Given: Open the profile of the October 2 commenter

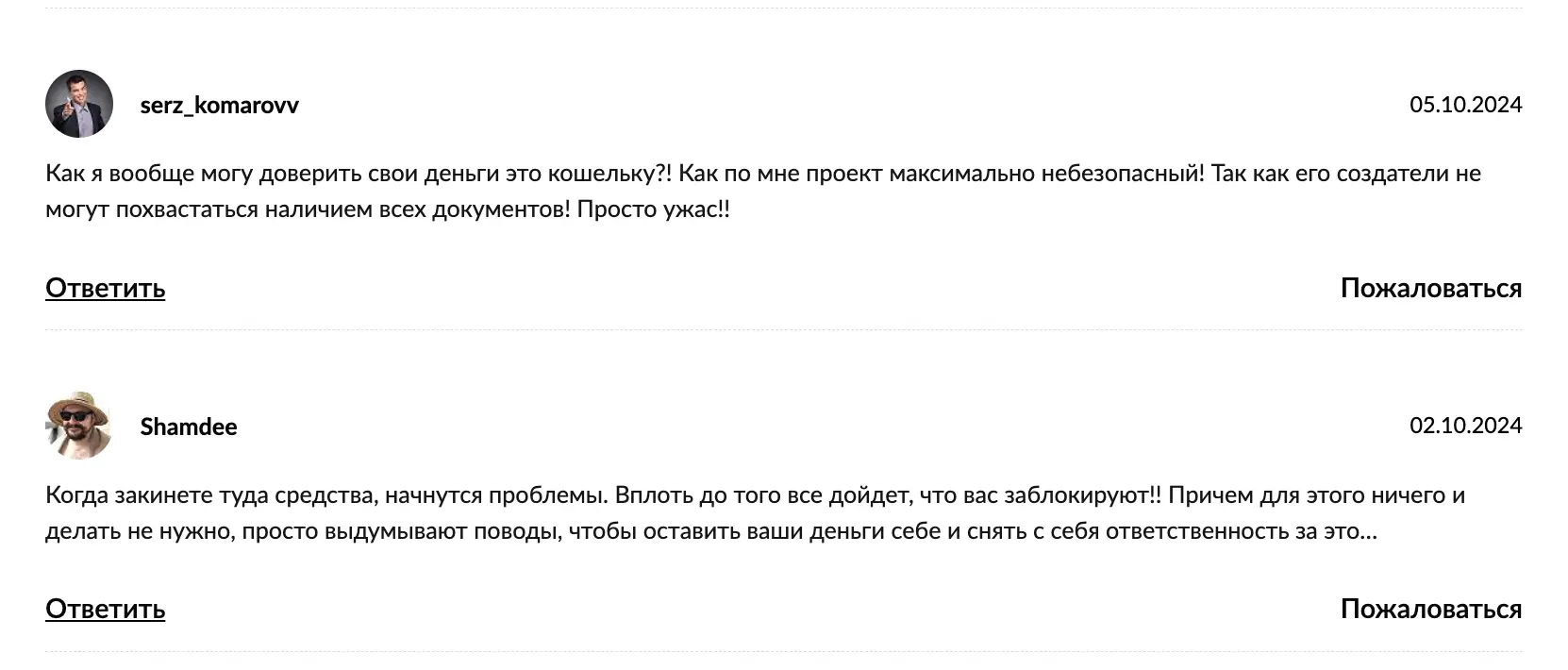Looking at the screenshot, I should click(188, 427).
